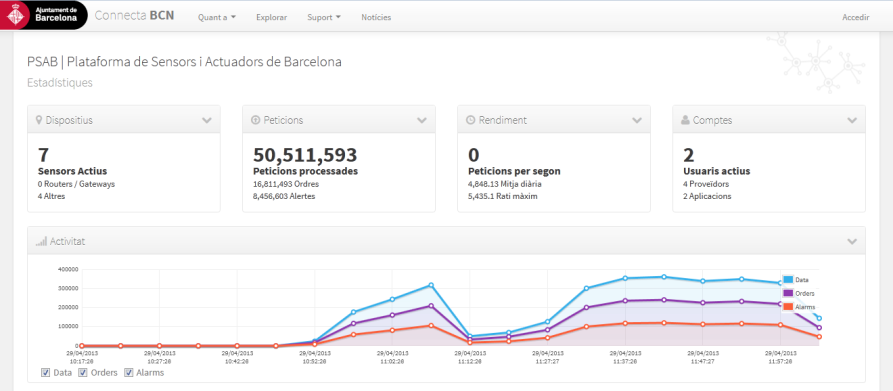The height and width of the screenshot is (391, 893).
Task: Toggle the Orders series checkbox
Action: coord(83,373)
